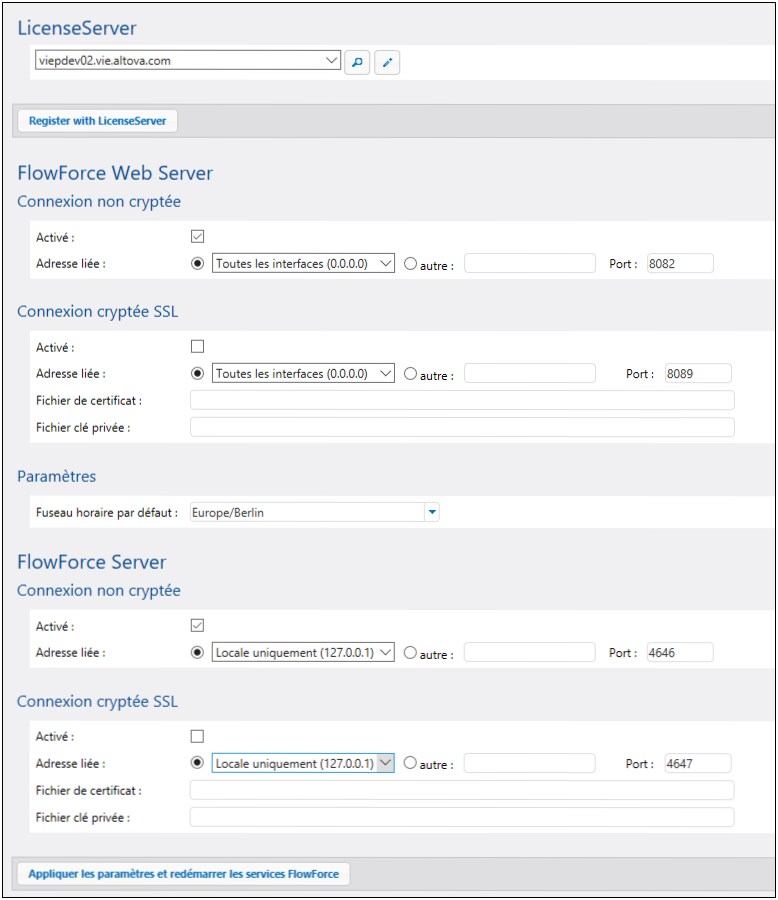The height and width of the screenshot is (900, 778).
Task: Click the port field showing 8082
Action: (x=680, y=263)
